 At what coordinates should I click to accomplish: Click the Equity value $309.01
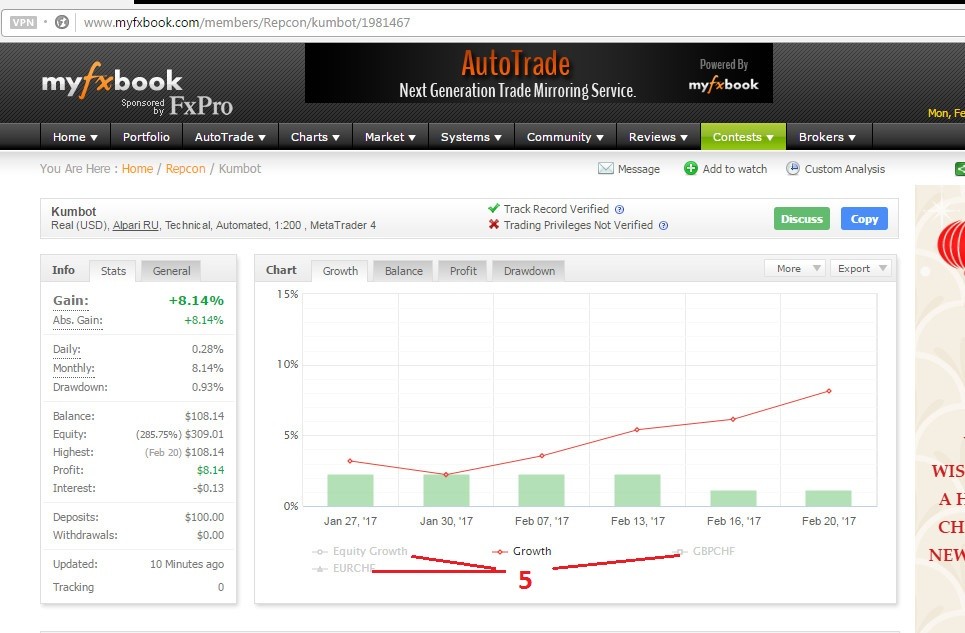[204, 434]
